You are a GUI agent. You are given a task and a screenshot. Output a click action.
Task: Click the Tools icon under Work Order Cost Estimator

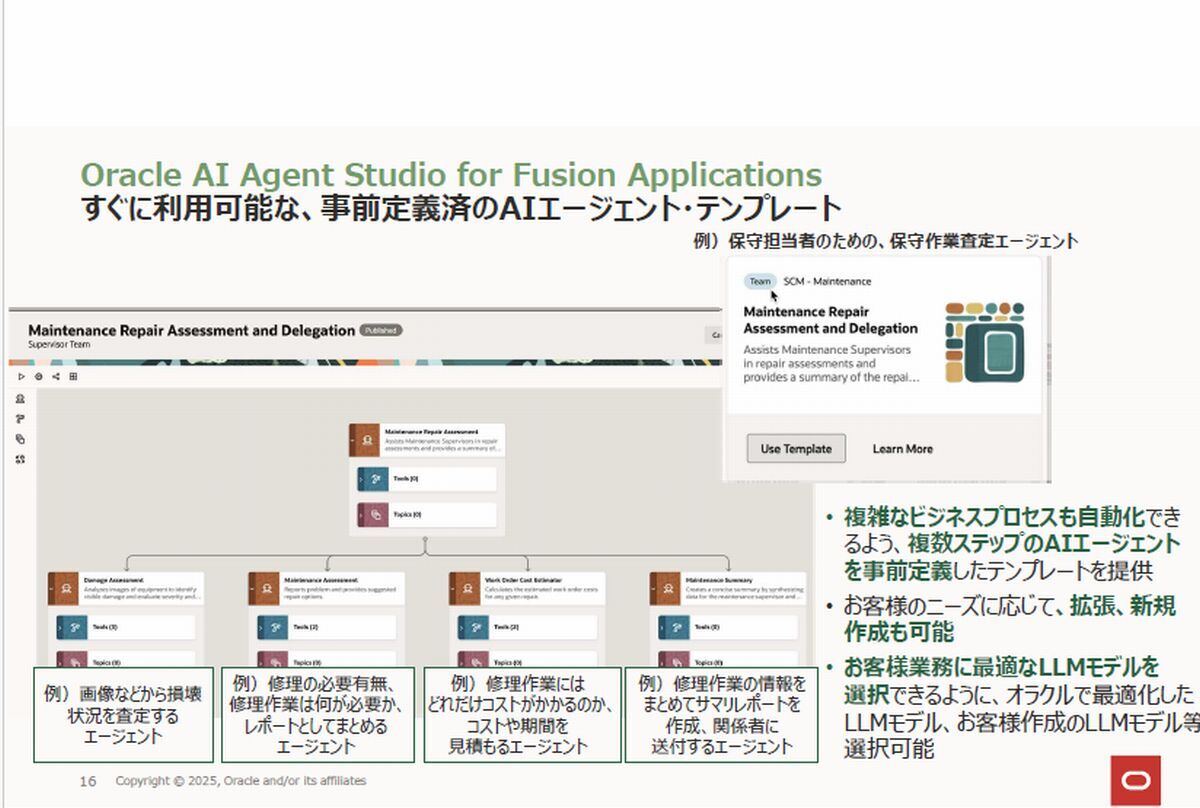(475, 627)
